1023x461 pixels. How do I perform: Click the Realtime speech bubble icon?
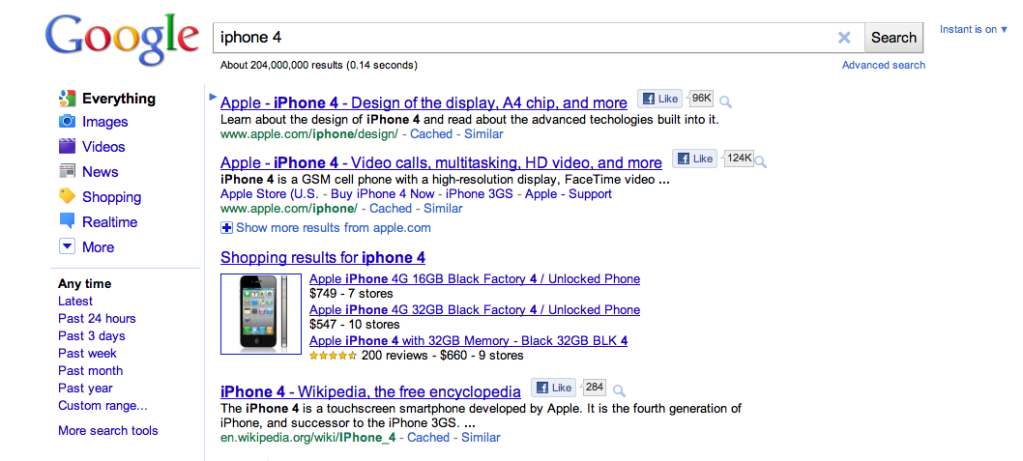[x=67, y=222]
